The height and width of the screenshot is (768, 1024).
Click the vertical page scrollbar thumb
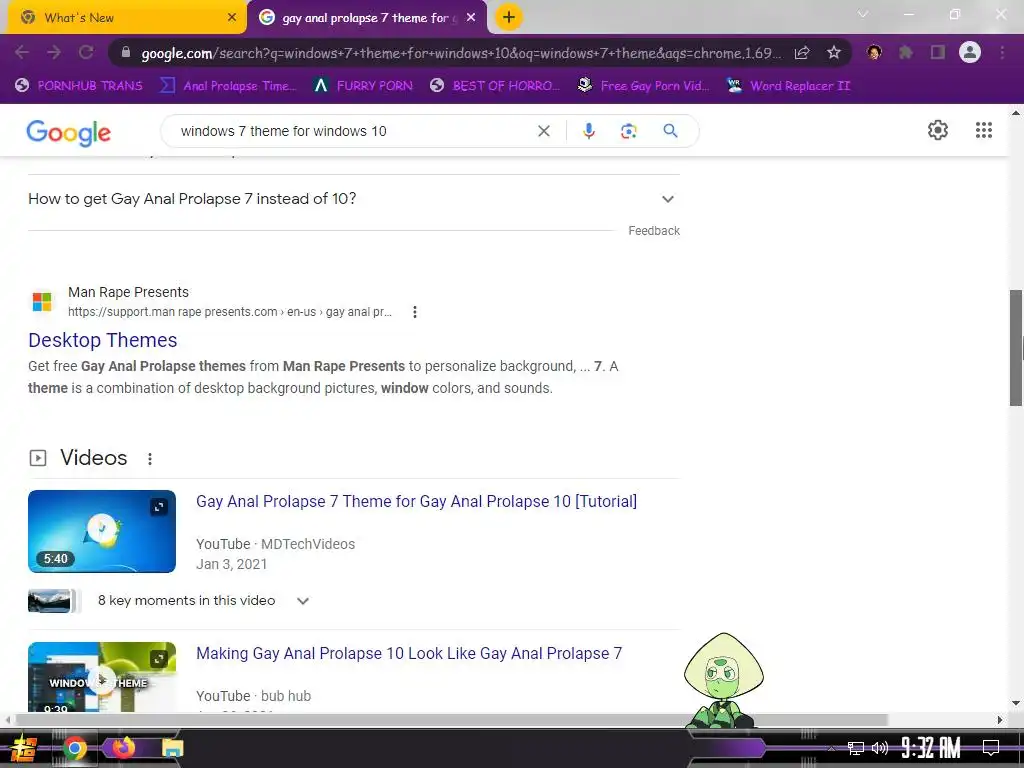[x=1016, y=347]
